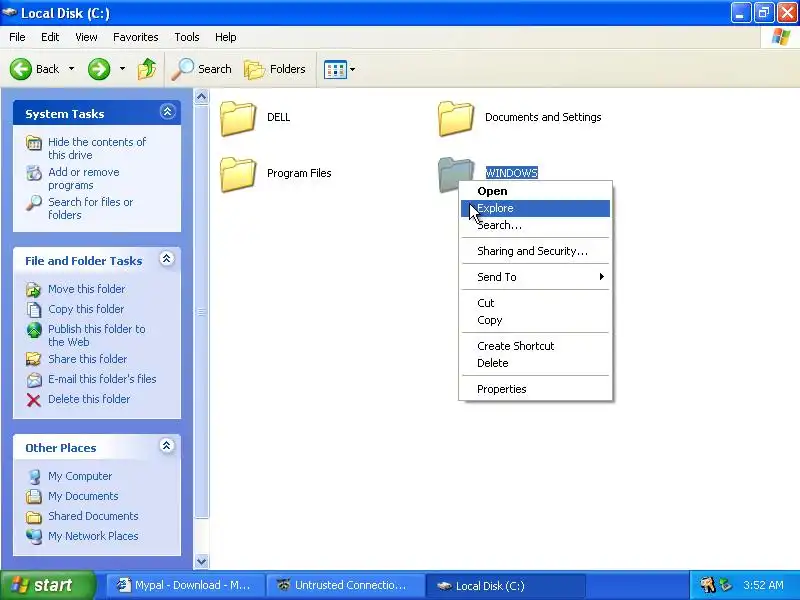Image resolution: width=800 pixels, height=600 pixels.
Task: Click the Program Files folder name
Action: (x=299, y=173)
